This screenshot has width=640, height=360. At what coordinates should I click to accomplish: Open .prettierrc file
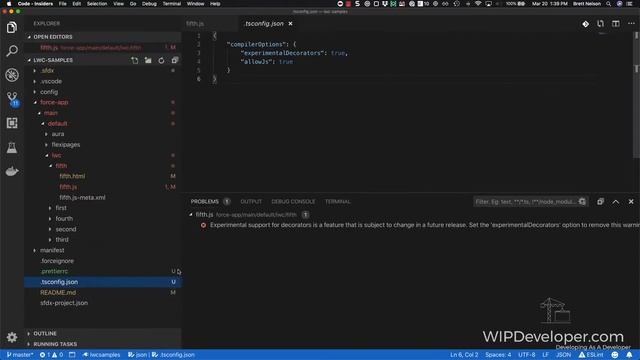tap(54, 271)
